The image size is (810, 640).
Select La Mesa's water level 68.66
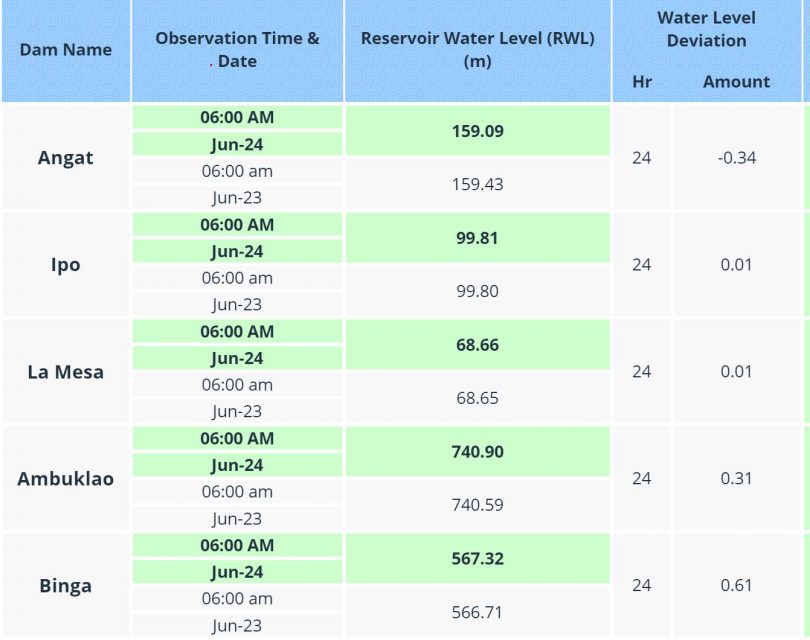click(477, 345)
